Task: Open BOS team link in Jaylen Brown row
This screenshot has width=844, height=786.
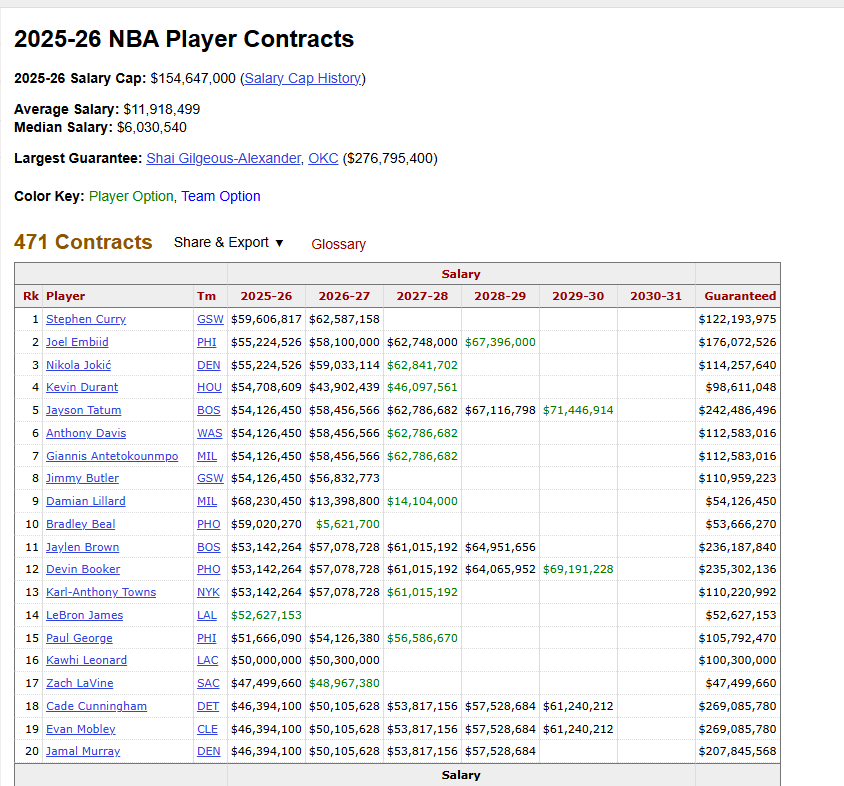Action: click(209, 547)
